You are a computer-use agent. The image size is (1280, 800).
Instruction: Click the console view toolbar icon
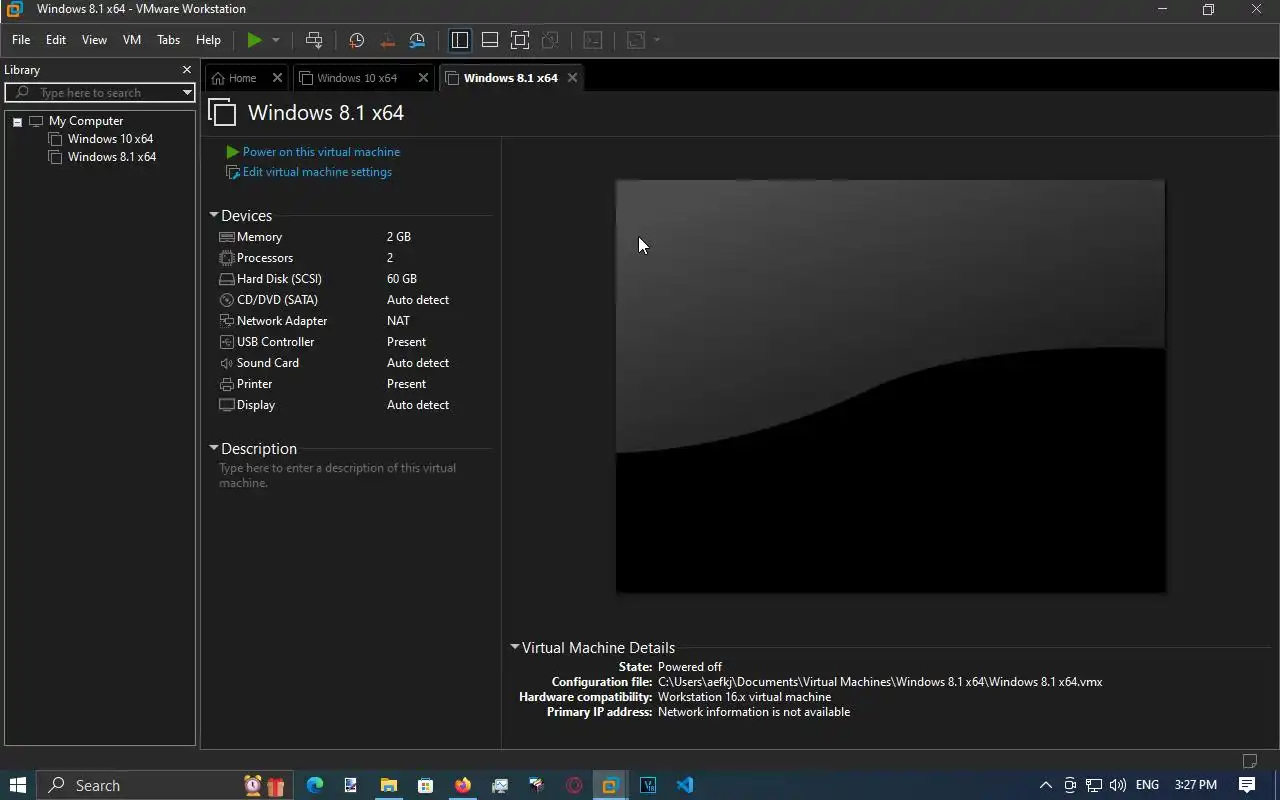click(x=593, y=40)
